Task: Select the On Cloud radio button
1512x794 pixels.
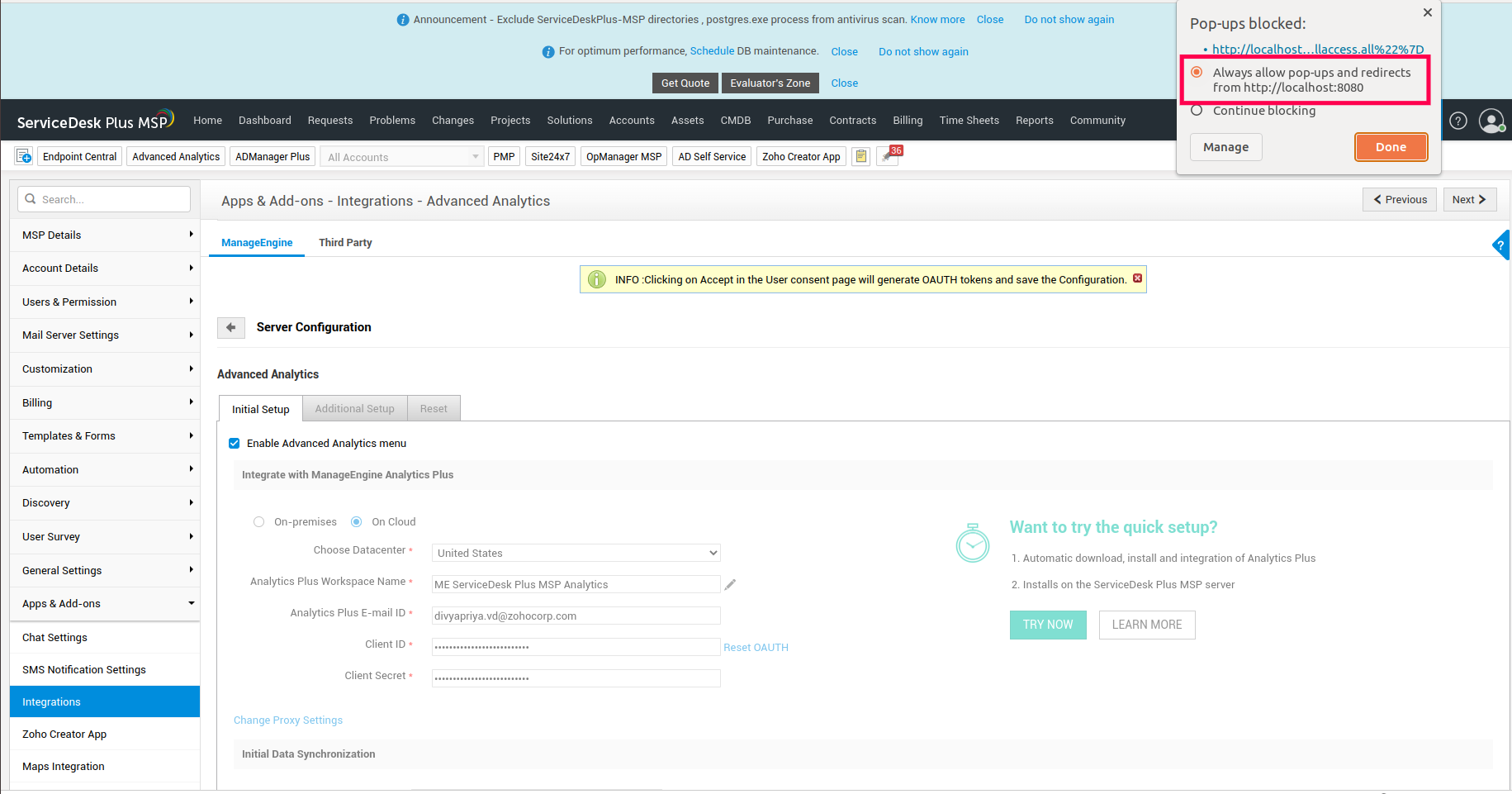Action: pos(357,522)
